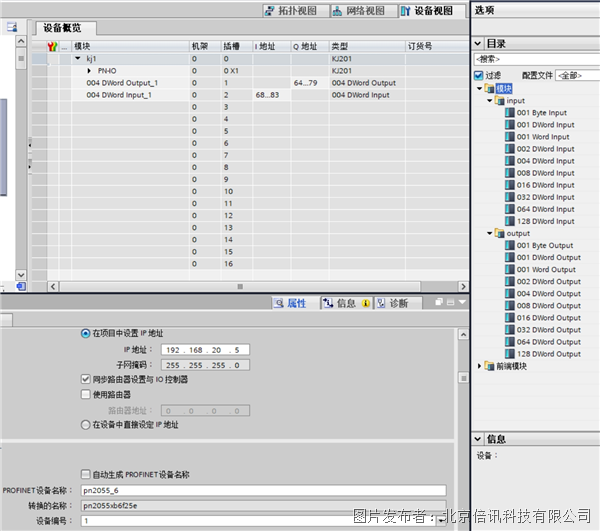Select the 004 DWord Input_1 row
Screen dimensions: 600x531
pos(250,95)
